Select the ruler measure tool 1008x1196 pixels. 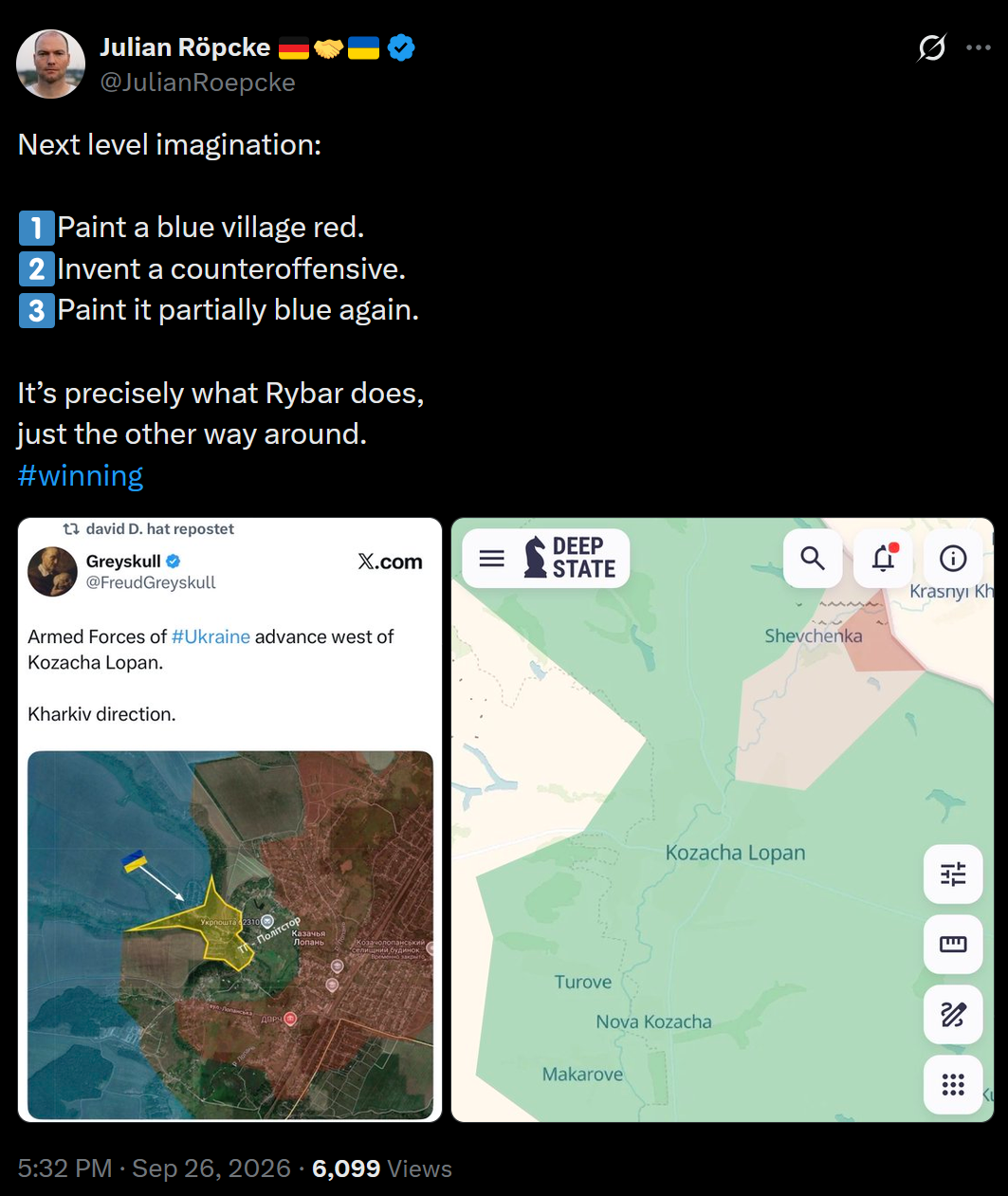pyautogui.click(x=953, y=944)
